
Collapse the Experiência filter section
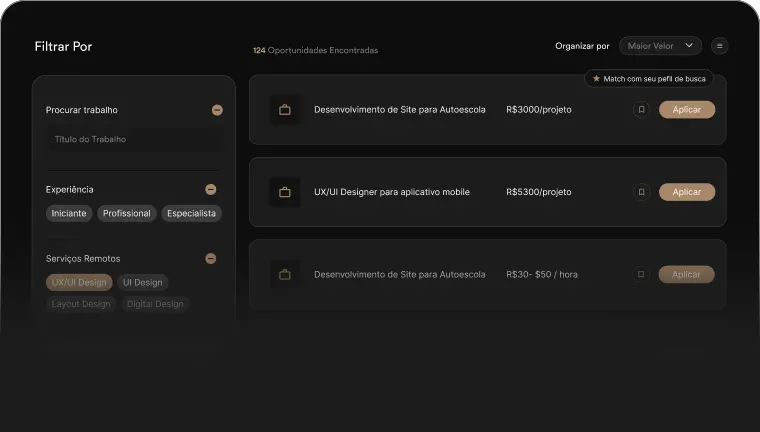pos(210,189)
